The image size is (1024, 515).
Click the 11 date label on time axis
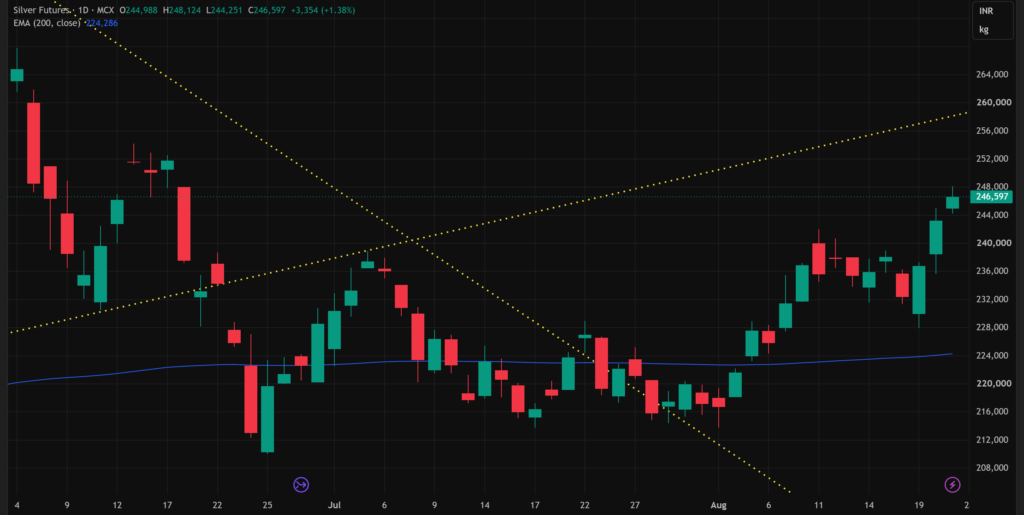click(818, 505)
